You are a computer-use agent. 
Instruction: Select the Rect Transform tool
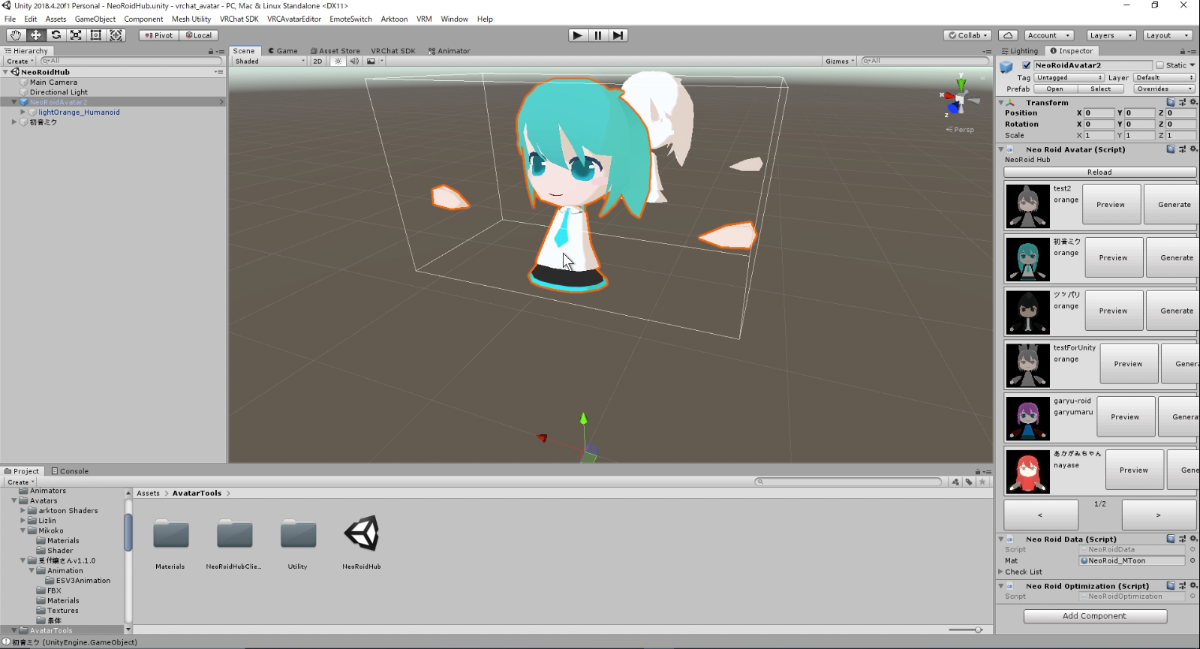(95, 35)
